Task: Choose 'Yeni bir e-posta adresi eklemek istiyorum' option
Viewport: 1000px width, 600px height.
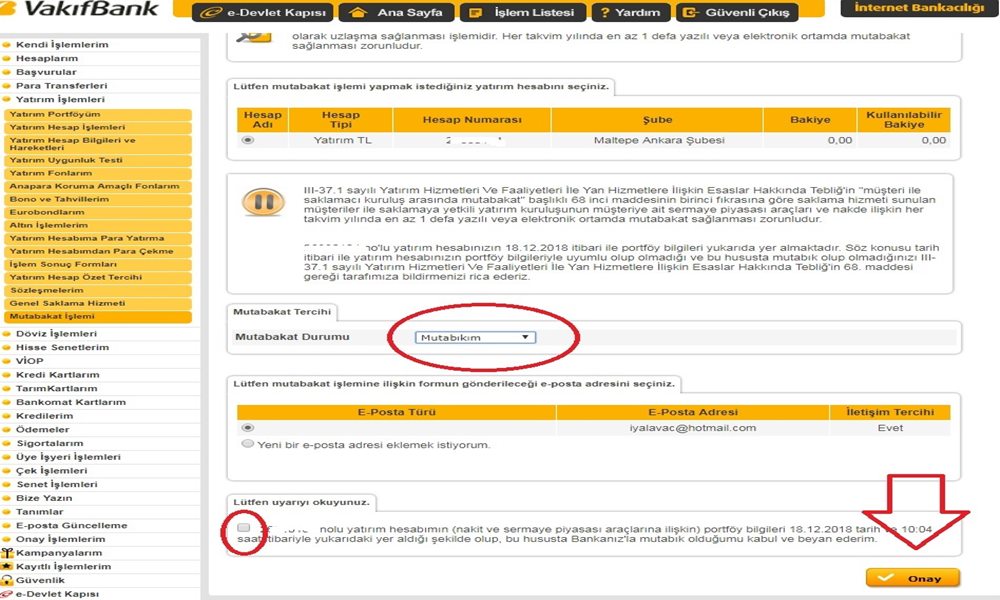Action: [x=248, y=444]
